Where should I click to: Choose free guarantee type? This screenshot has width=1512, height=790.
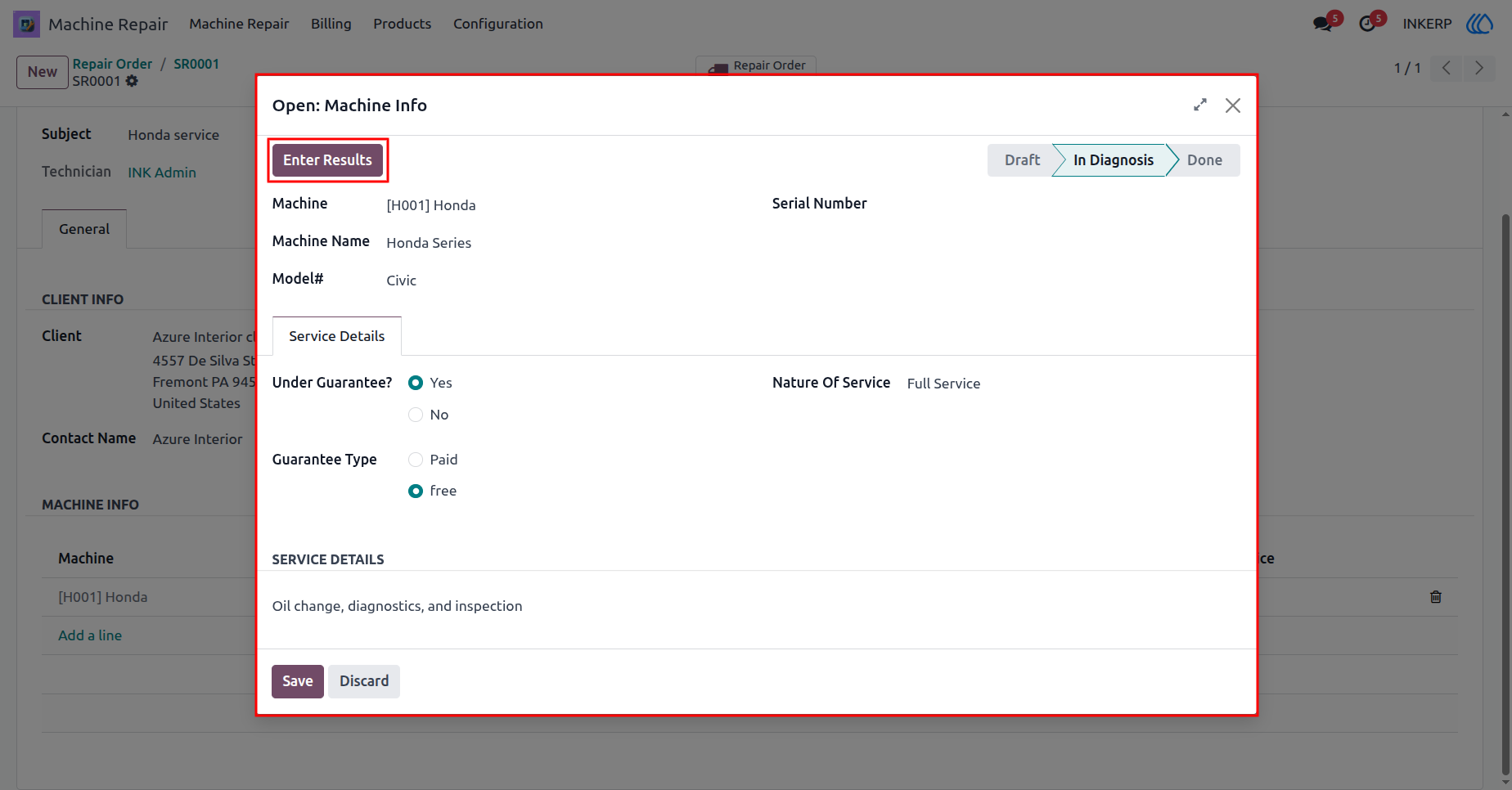[x=416, y=491]
